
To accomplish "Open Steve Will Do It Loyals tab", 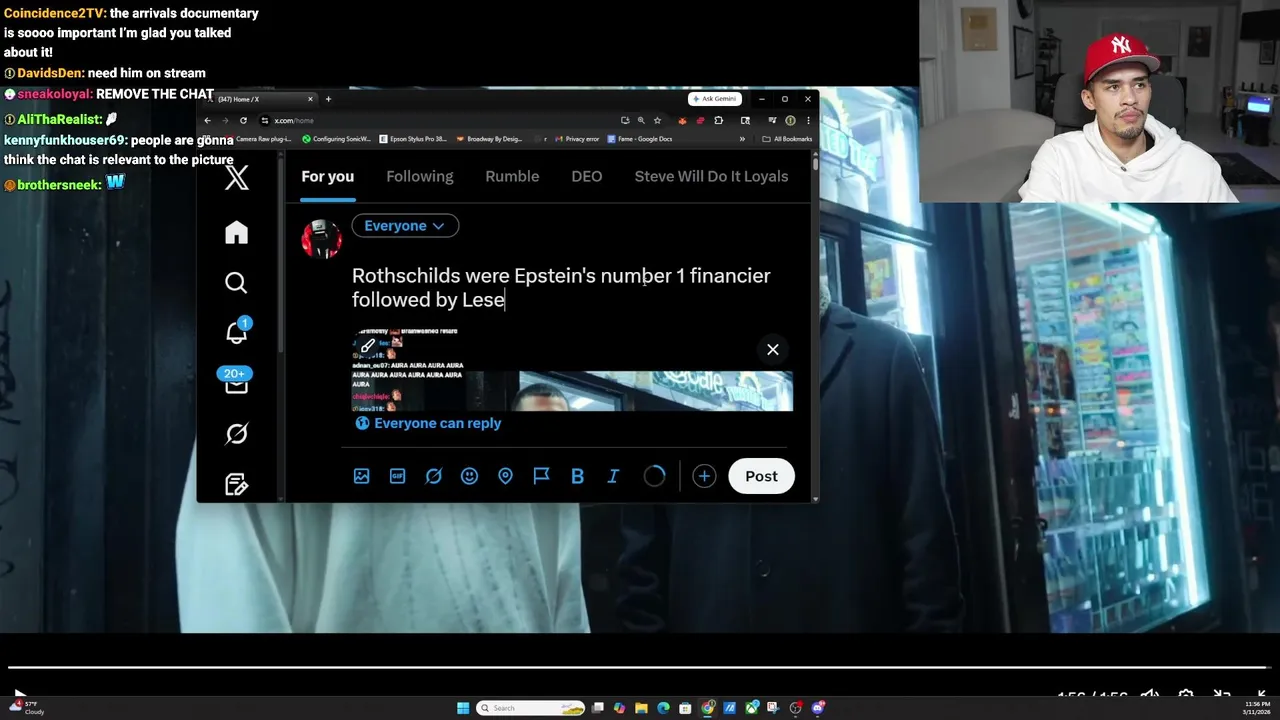I will click(x=711, y=176).
